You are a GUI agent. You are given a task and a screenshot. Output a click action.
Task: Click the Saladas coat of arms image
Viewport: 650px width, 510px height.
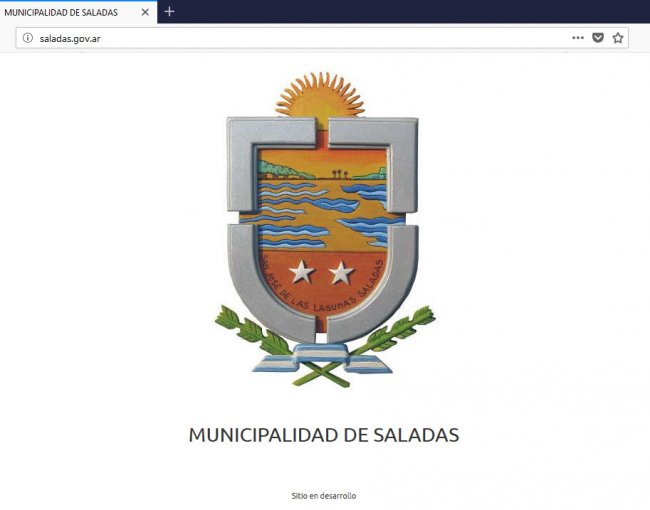point(325,229)
